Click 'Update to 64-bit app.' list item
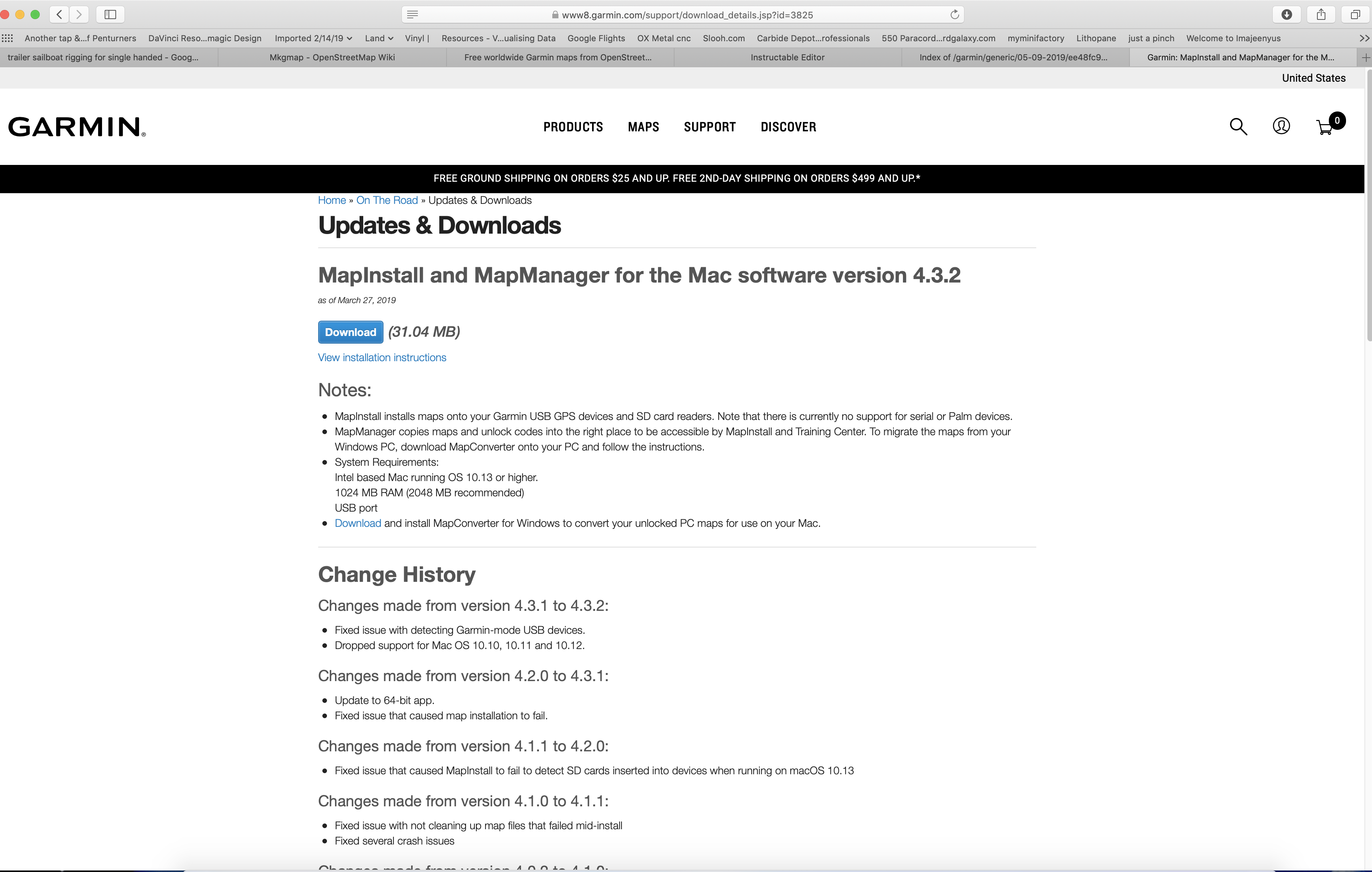This screenshot has width=1372, height=872. [x=385, y=701]
